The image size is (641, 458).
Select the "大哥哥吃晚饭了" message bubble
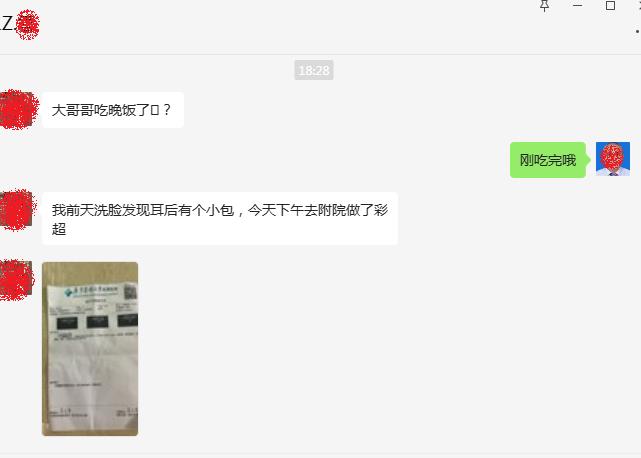point(113,110)
